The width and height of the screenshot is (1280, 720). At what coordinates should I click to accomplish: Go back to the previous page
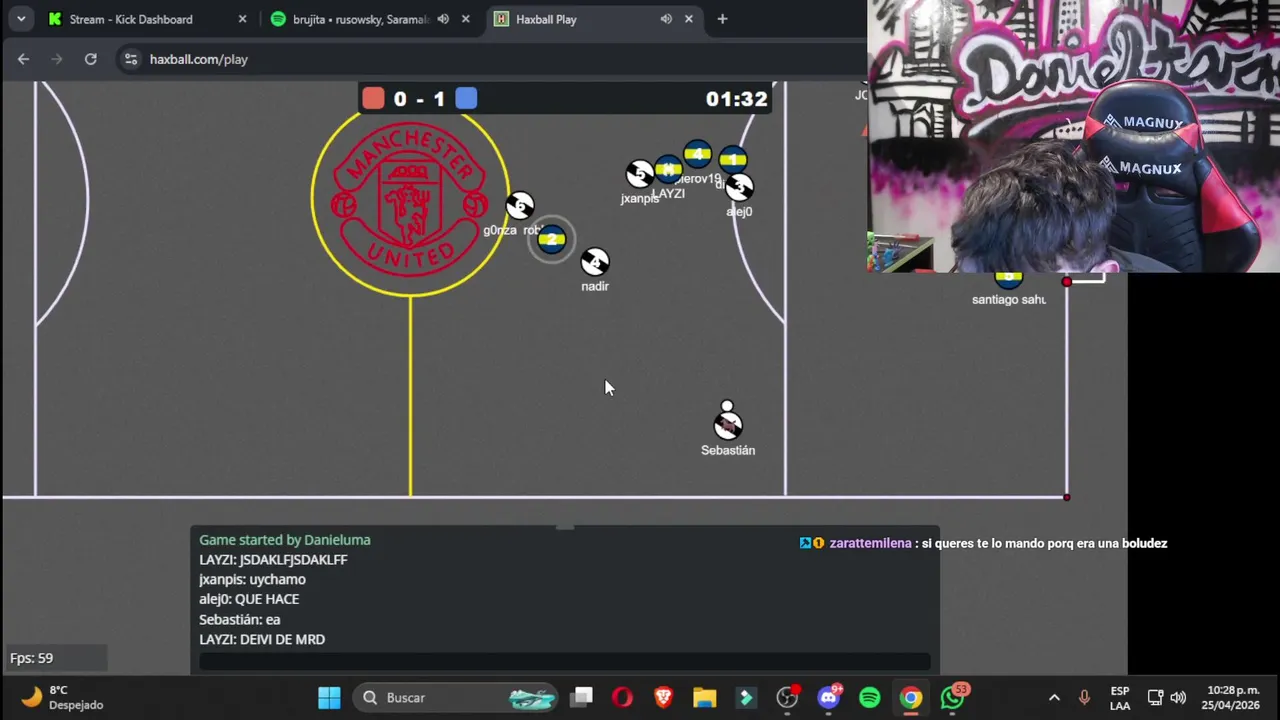(x=23, y=59)
